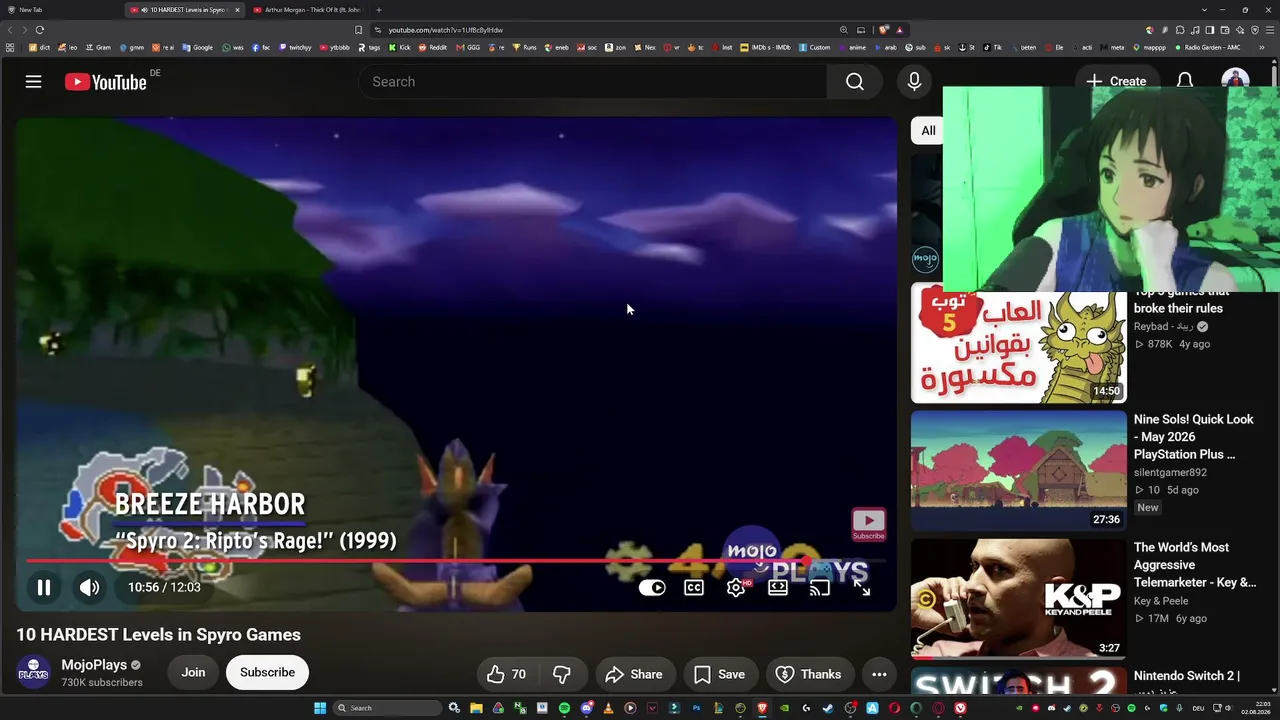Open 'Nine Sols! Quick Look' video title
This screenshot has width=1280, height=720.
click(x=1194, y=437)
